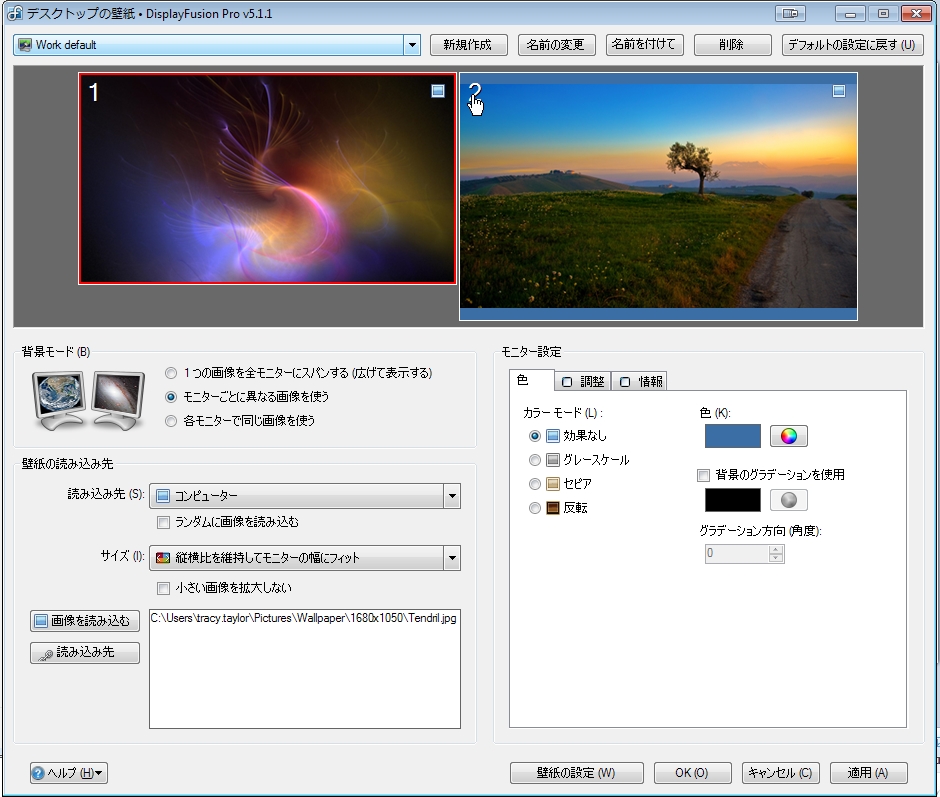
Task: Click the blue 色 background color swatch
Action: click(x=732, y=436)
